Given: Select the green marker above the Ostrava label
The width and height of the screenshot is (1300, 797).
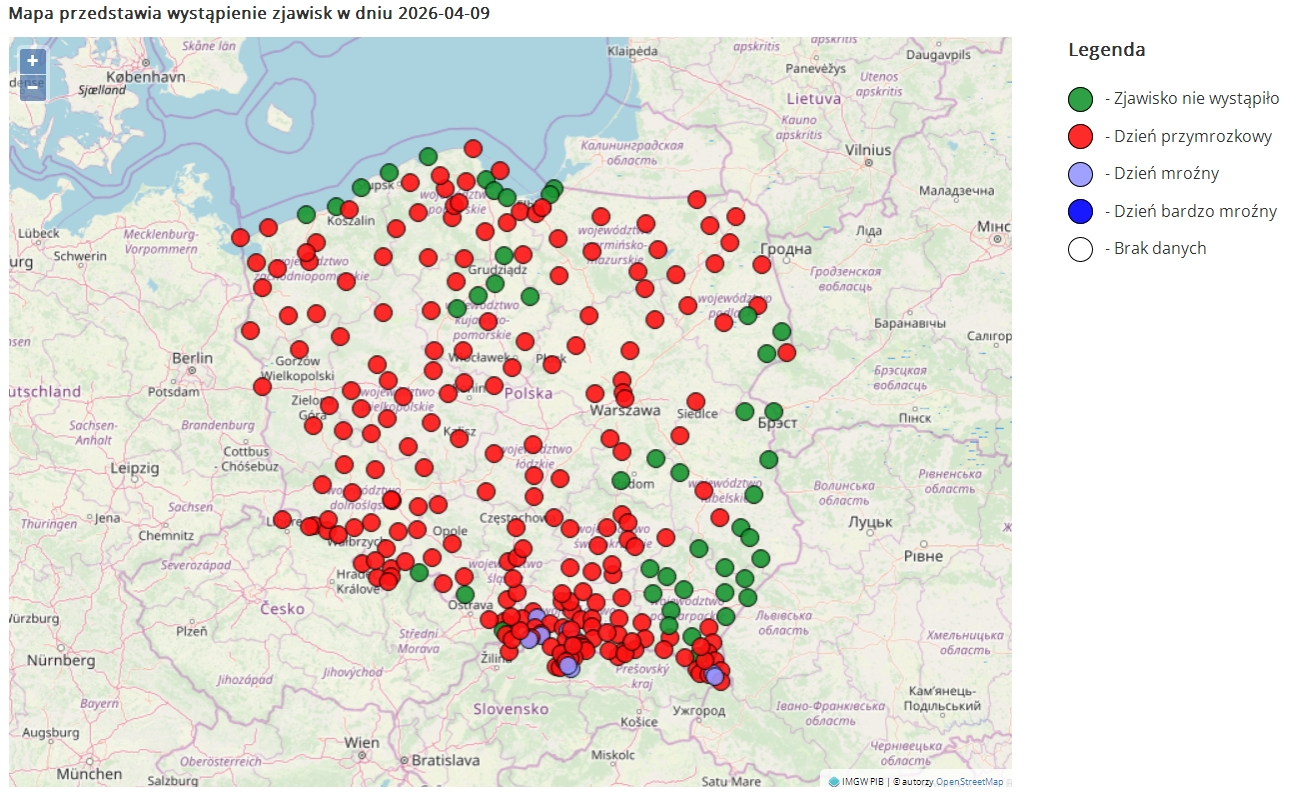Looking at the screenshot, I should (x=465, y=594).
